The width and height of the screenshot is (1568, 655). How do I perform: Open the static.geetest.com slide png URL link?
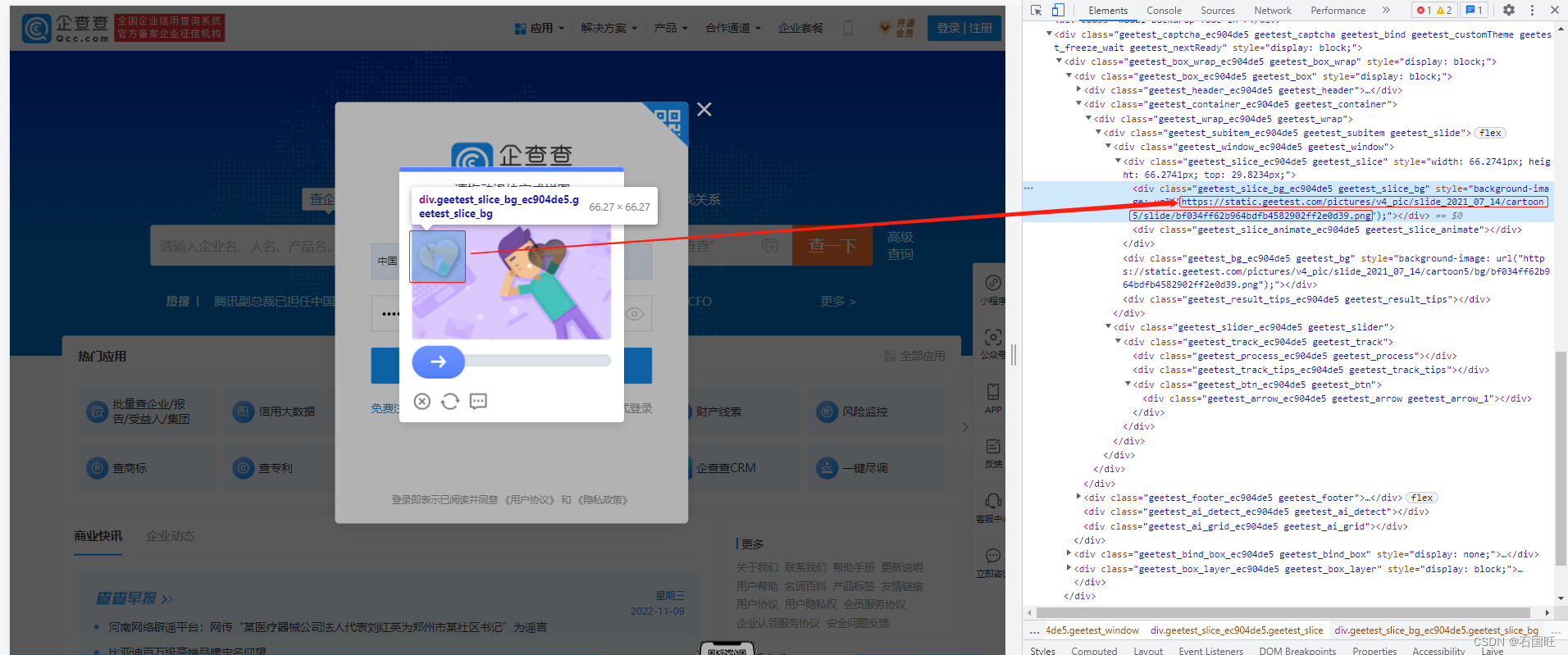(1363, 202)
